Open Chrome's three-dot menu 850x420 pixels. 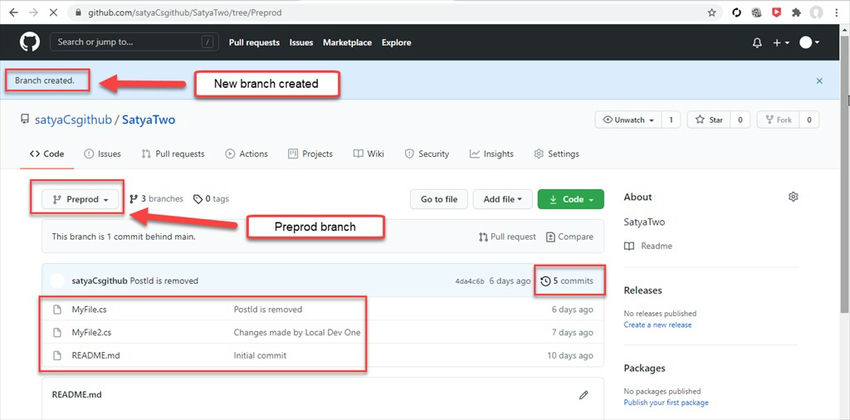coord(838,12)
